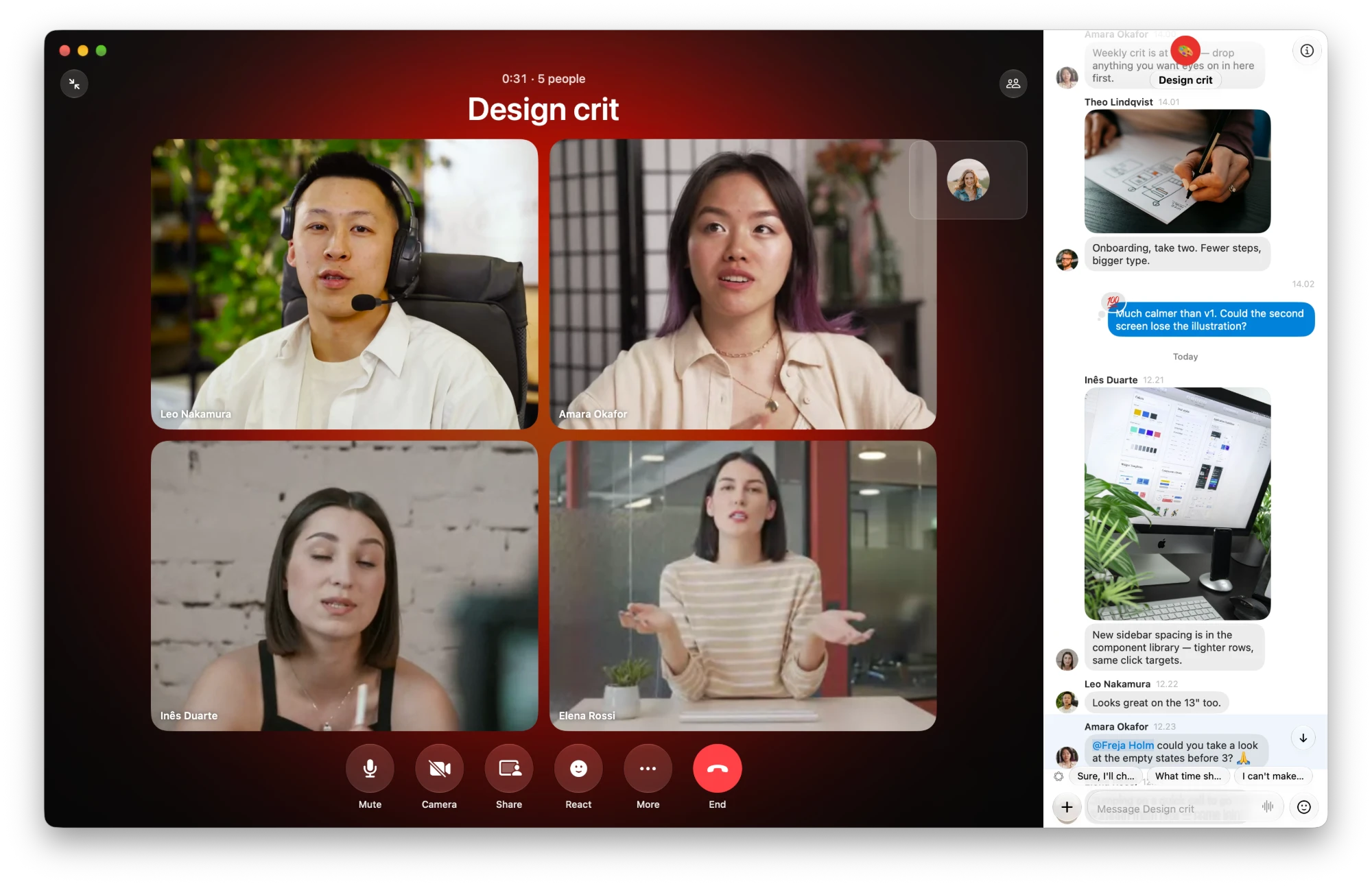Click the Design crit call title
The height and width of the screenshot is (886, 1372).
pyautogui.click(x=543, y=109)
